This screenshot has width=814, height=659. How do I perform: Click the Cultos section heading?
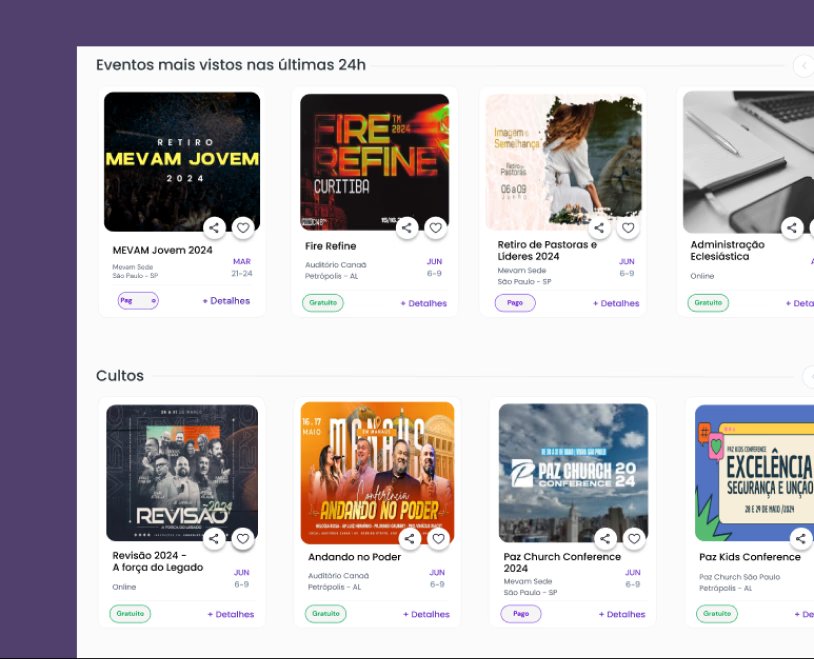click(x=120, y=375)
